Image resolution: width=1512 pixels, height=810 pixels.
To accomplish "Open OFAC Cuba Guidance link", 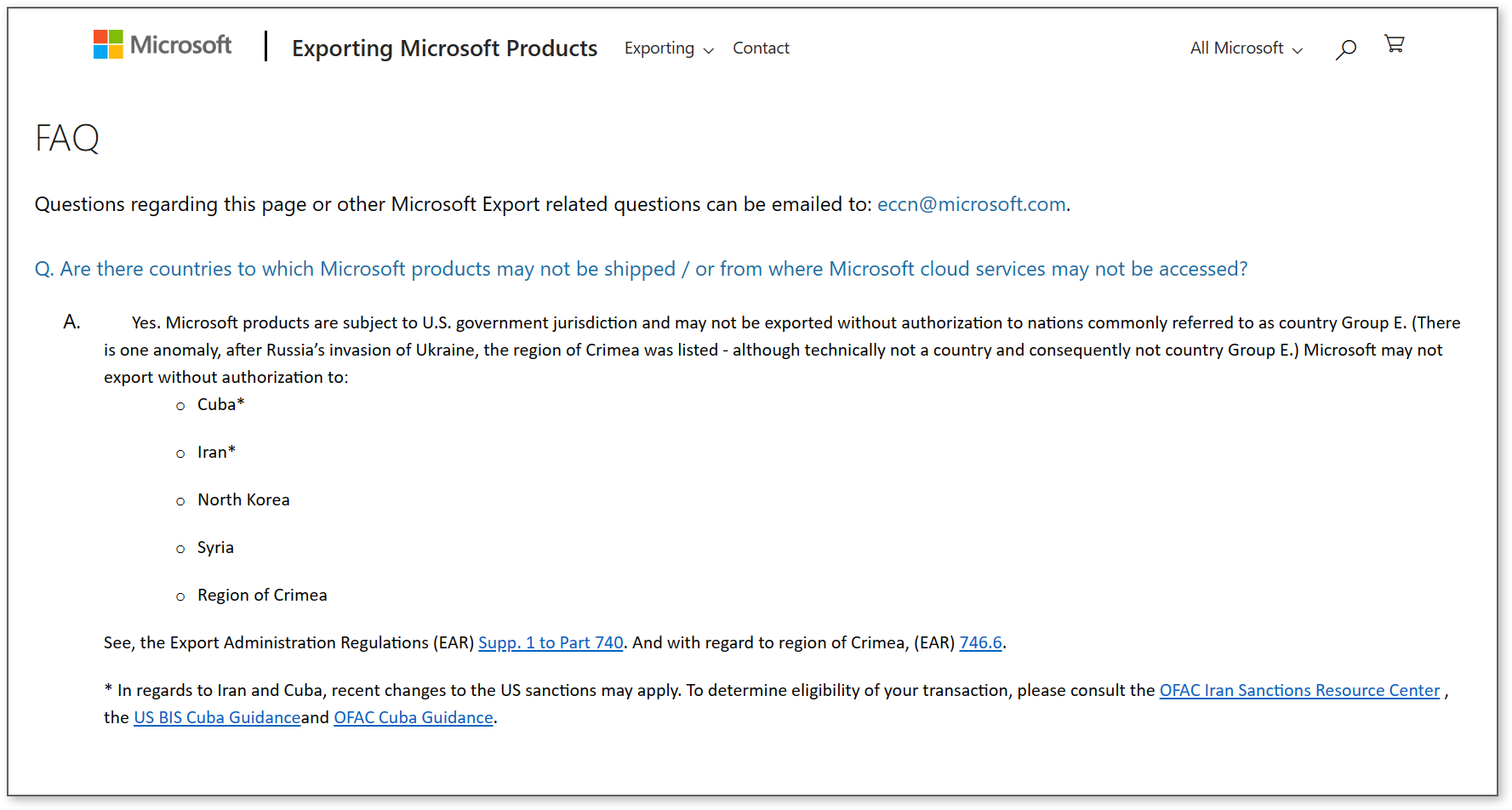I will tap(414, 718).
